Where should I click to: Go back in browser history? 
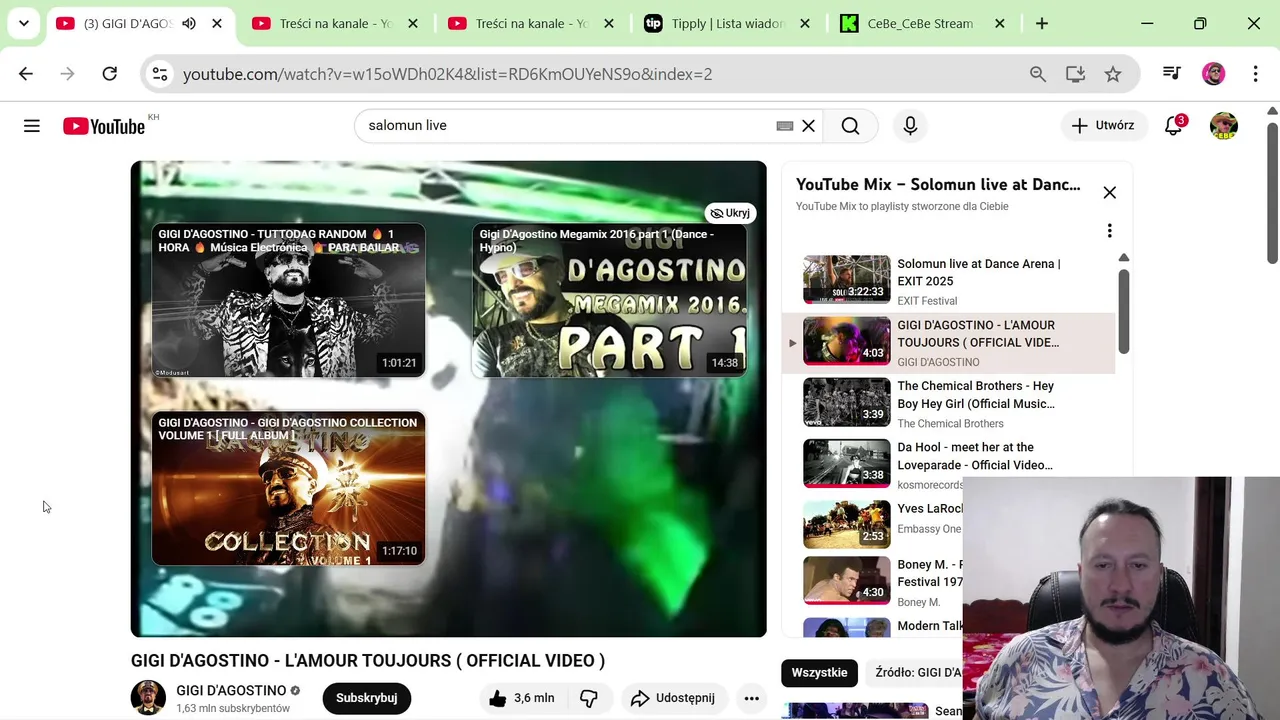[26, 74]
